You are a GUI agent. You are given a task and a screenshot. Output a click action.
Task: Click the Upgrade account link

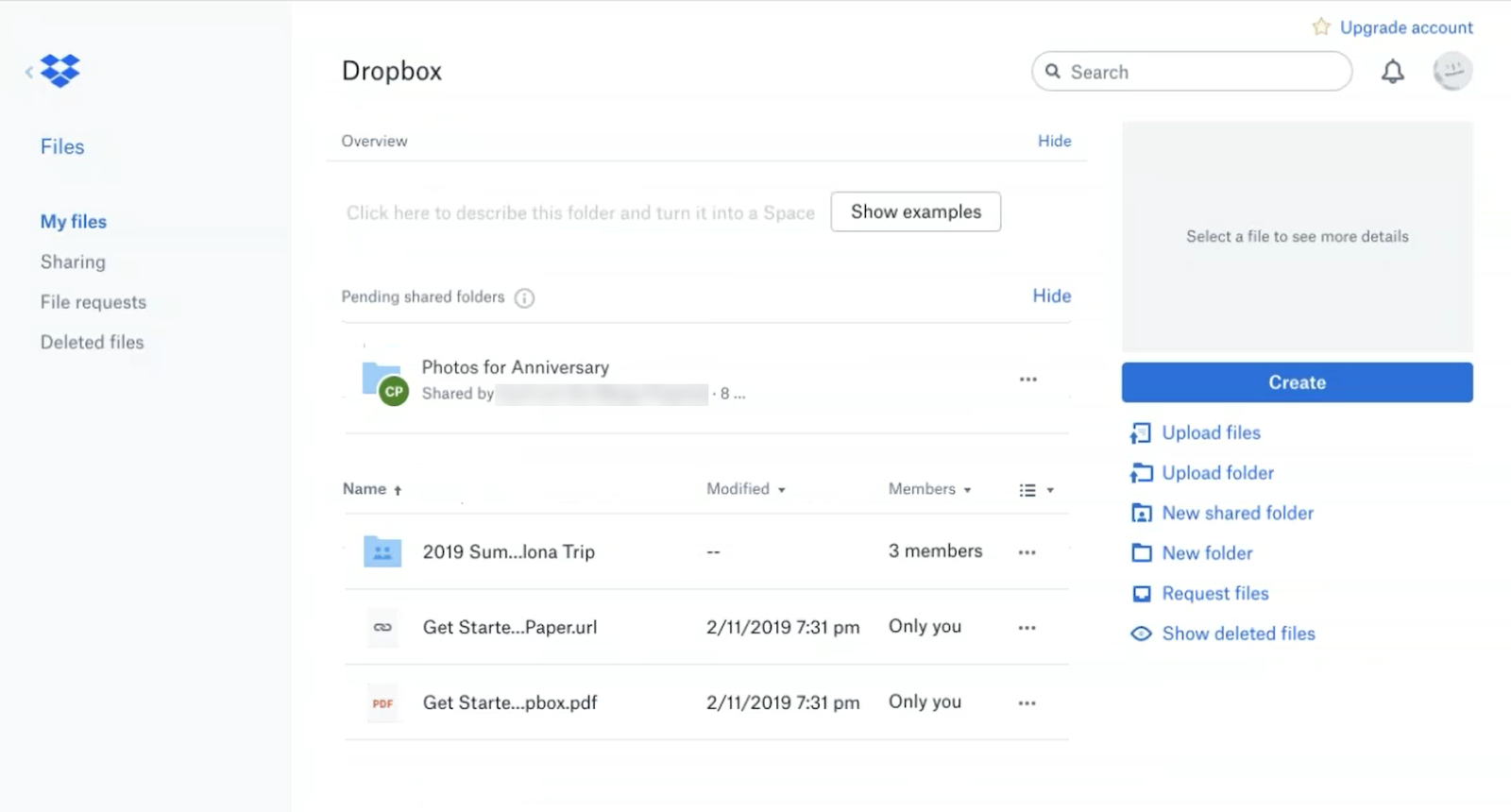pos(1406,27)
